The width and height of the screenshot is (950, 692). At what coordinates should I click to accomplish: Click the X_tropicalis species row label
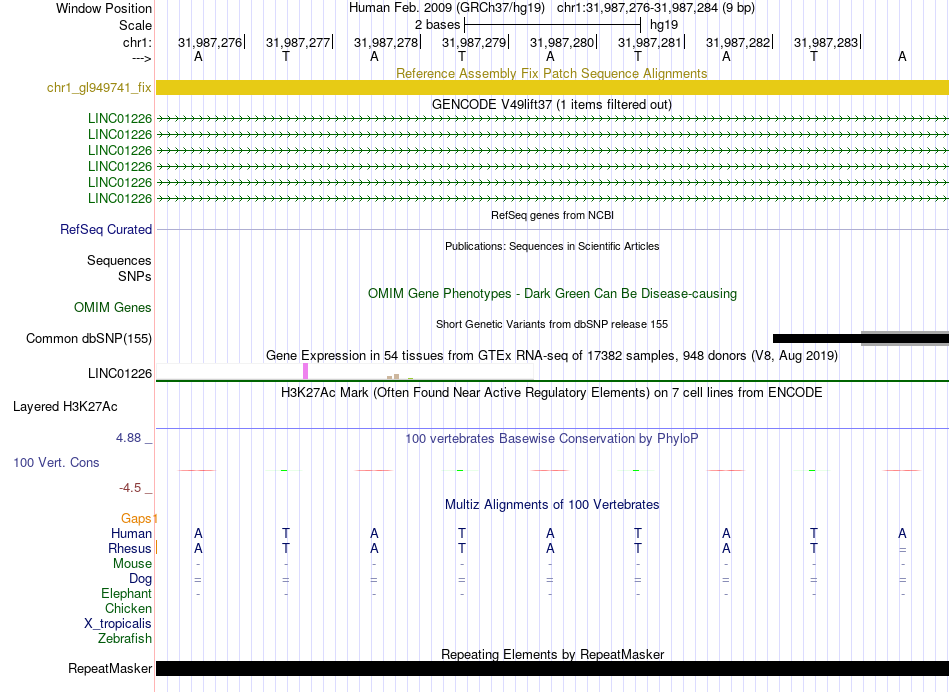118,624
